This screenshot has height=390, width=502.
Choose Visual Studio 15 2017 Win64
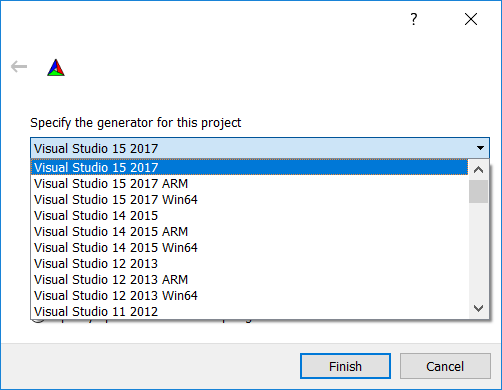[x=249, y=199]
